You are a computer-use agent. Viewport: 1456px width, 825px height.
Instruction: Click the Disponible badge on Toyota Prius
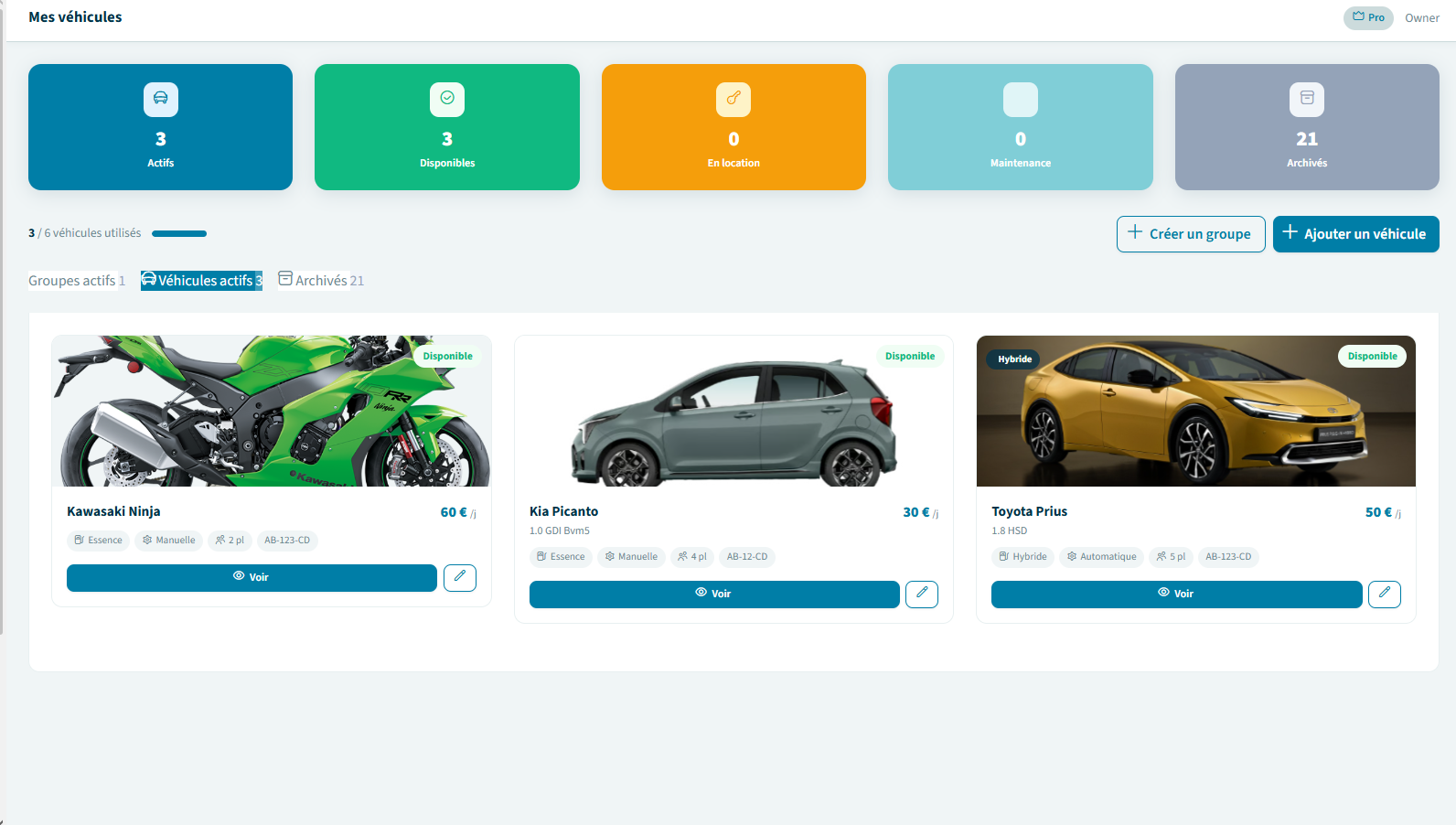(x=1373, y=356)
